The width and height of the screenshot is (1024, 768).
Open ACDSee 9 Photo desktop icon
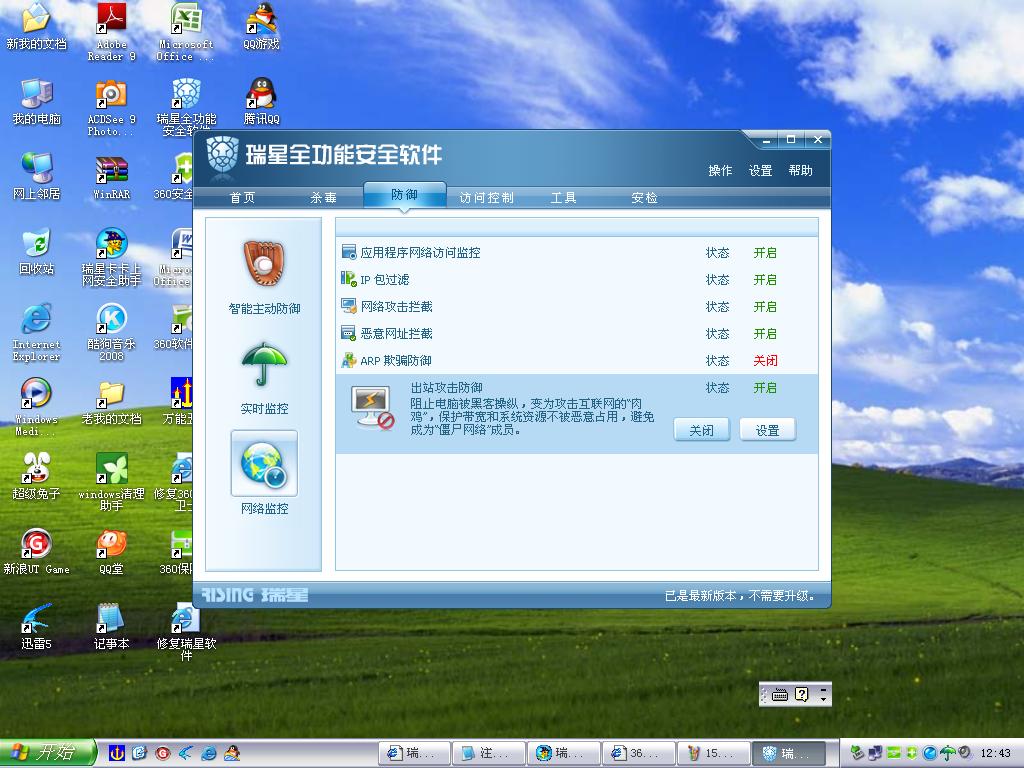coord(111,93)
